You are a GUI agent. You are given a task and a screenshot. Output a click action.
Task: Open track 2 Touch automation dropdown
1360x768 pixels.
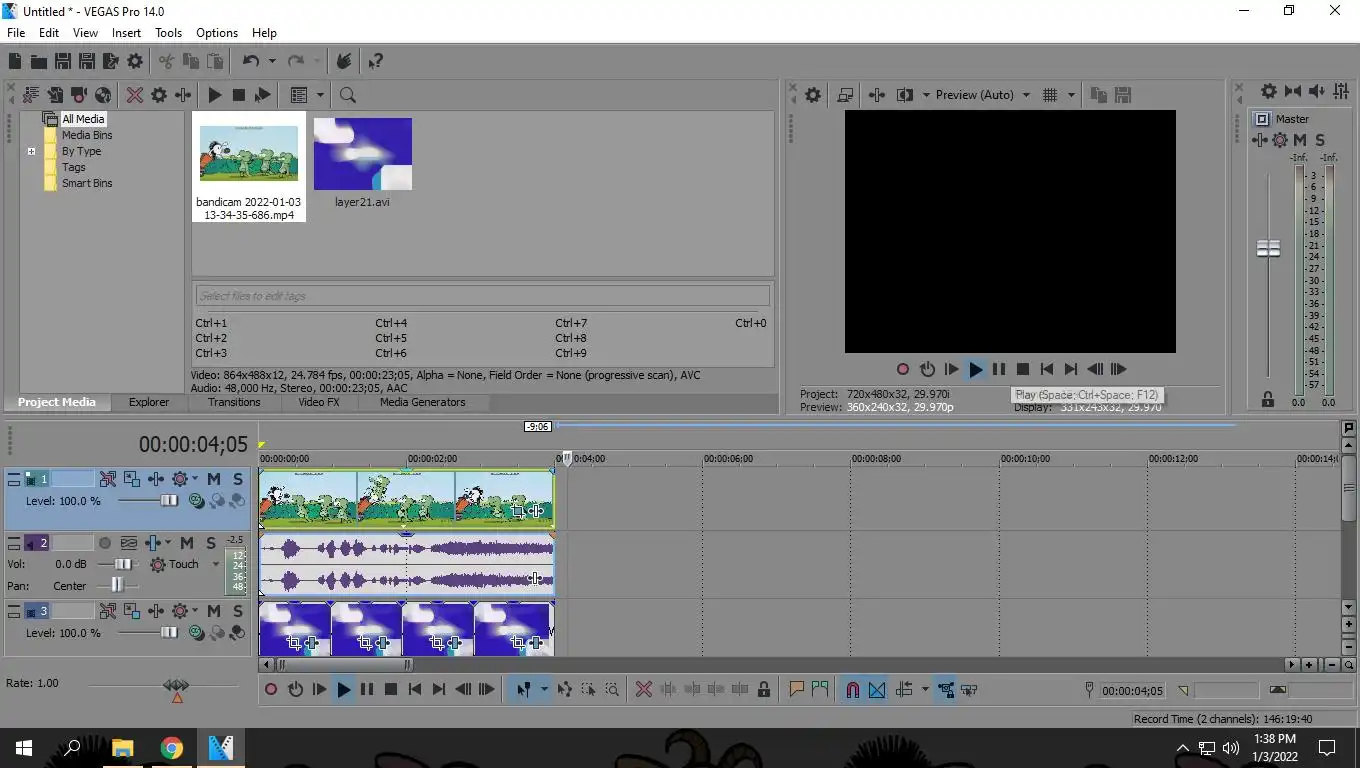(x=215, y=564)
